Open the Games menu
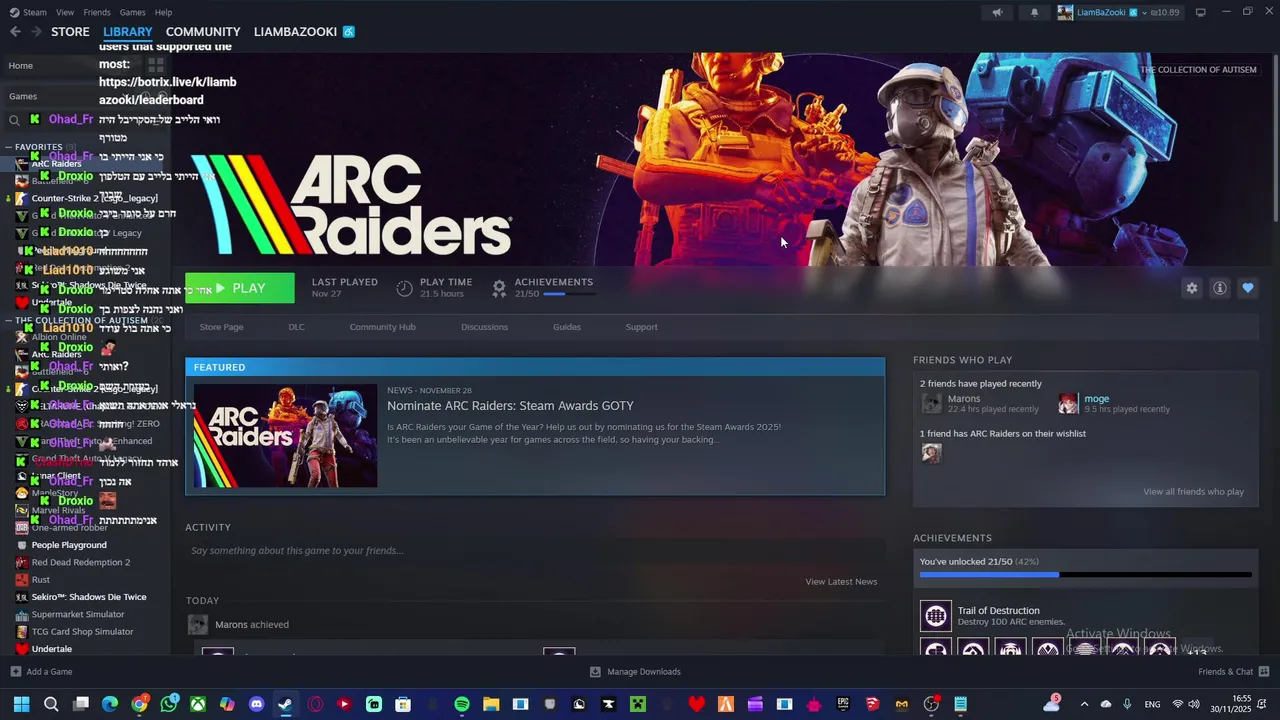This screenshot has height=720, width=1280. coord(132,12)
